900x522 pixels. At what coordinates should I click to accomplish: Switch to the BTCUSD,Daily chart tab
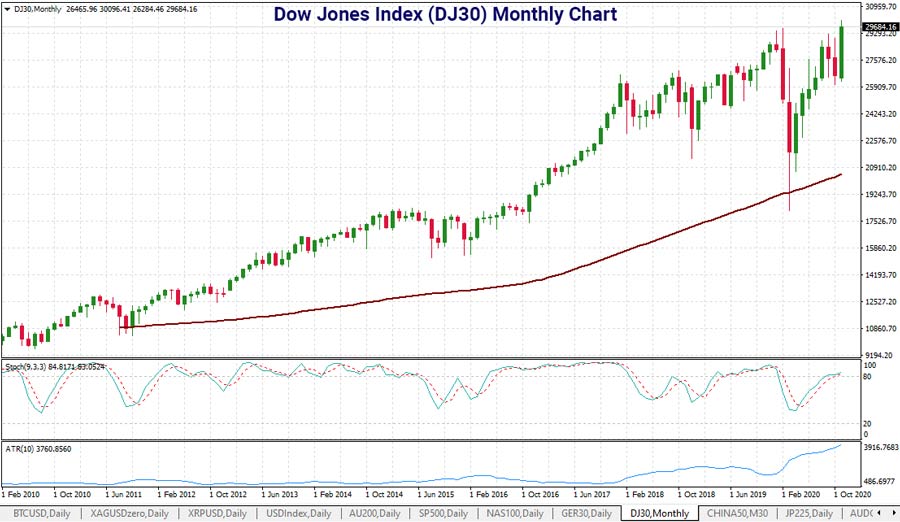click(x=41, y=513)
